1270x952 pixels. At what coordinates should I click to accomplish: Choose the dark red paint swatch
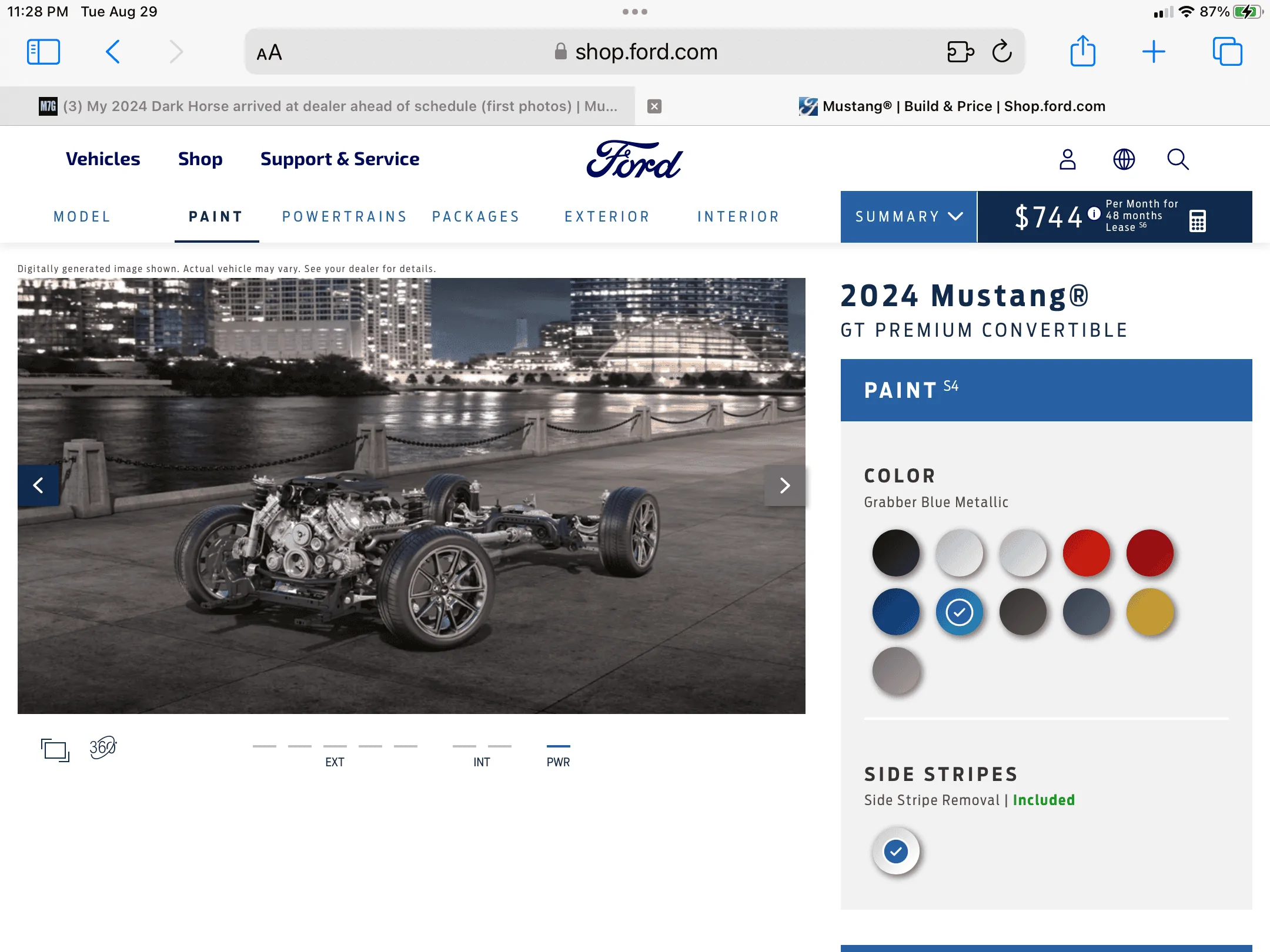click(1150, 553)
